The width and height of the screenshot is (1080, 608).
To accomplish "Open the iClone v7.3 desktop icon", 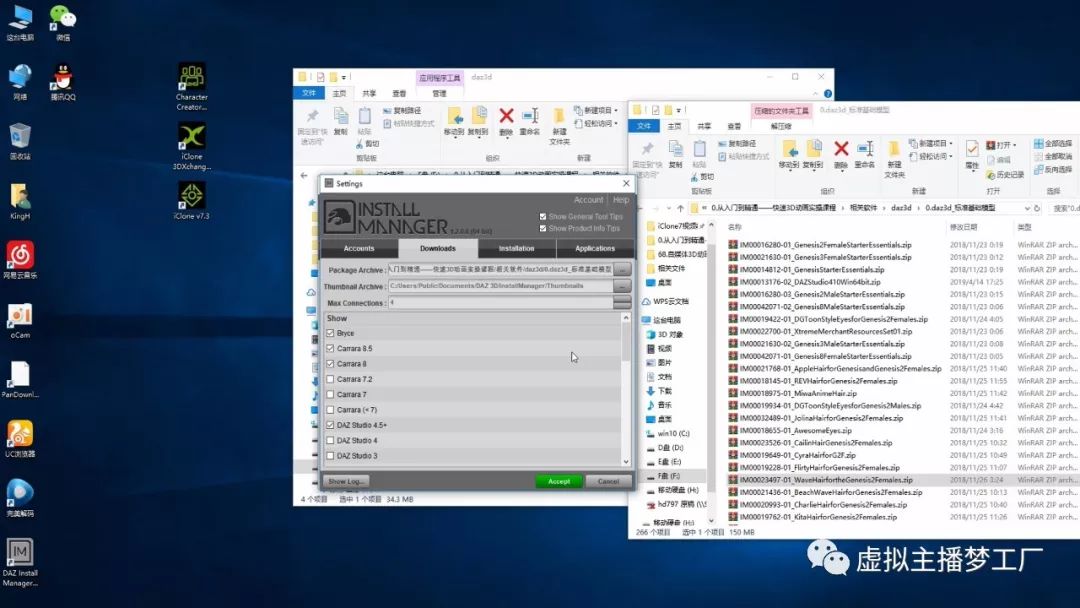I will click(191, 200).
